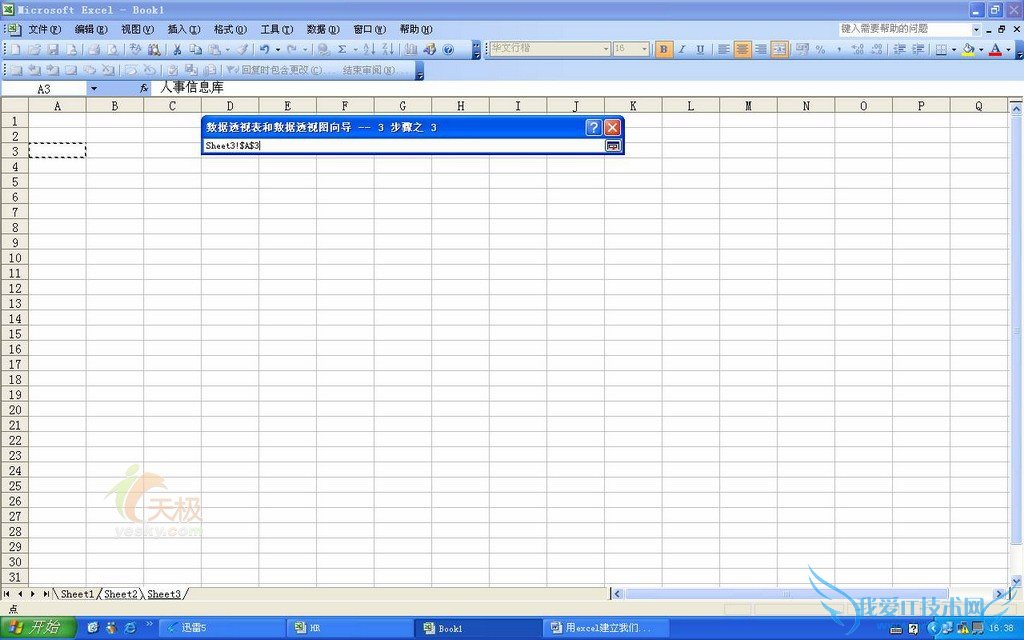Click the Paste icon
The height and width of the screenshot is (640, 1024).
(x=214, y=50)
